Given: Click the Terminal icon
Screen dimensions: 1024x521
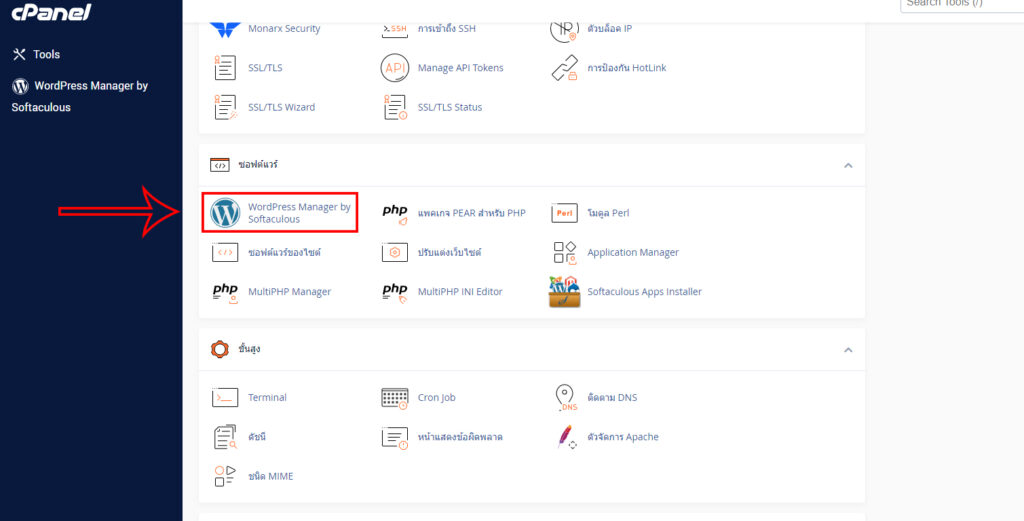Looking at the screenshot, I should click(225, 398).
